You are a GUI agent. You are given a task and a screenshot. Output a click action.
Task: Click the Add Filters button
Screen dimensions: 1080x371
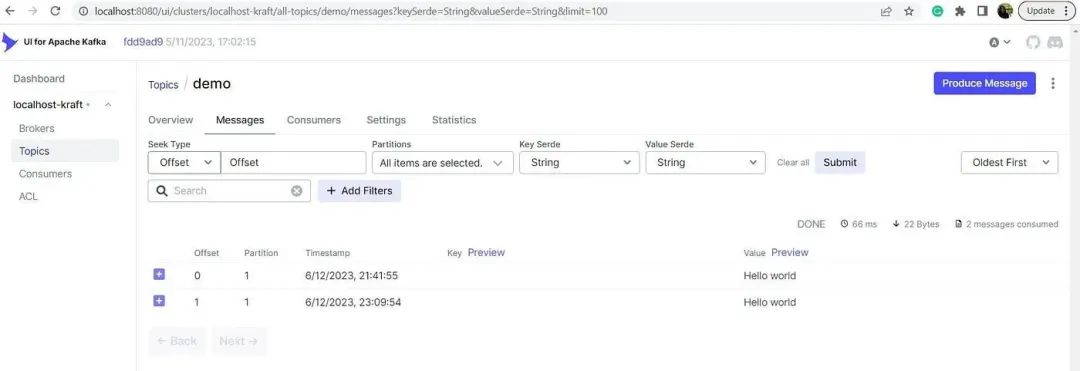coord(359,191)
